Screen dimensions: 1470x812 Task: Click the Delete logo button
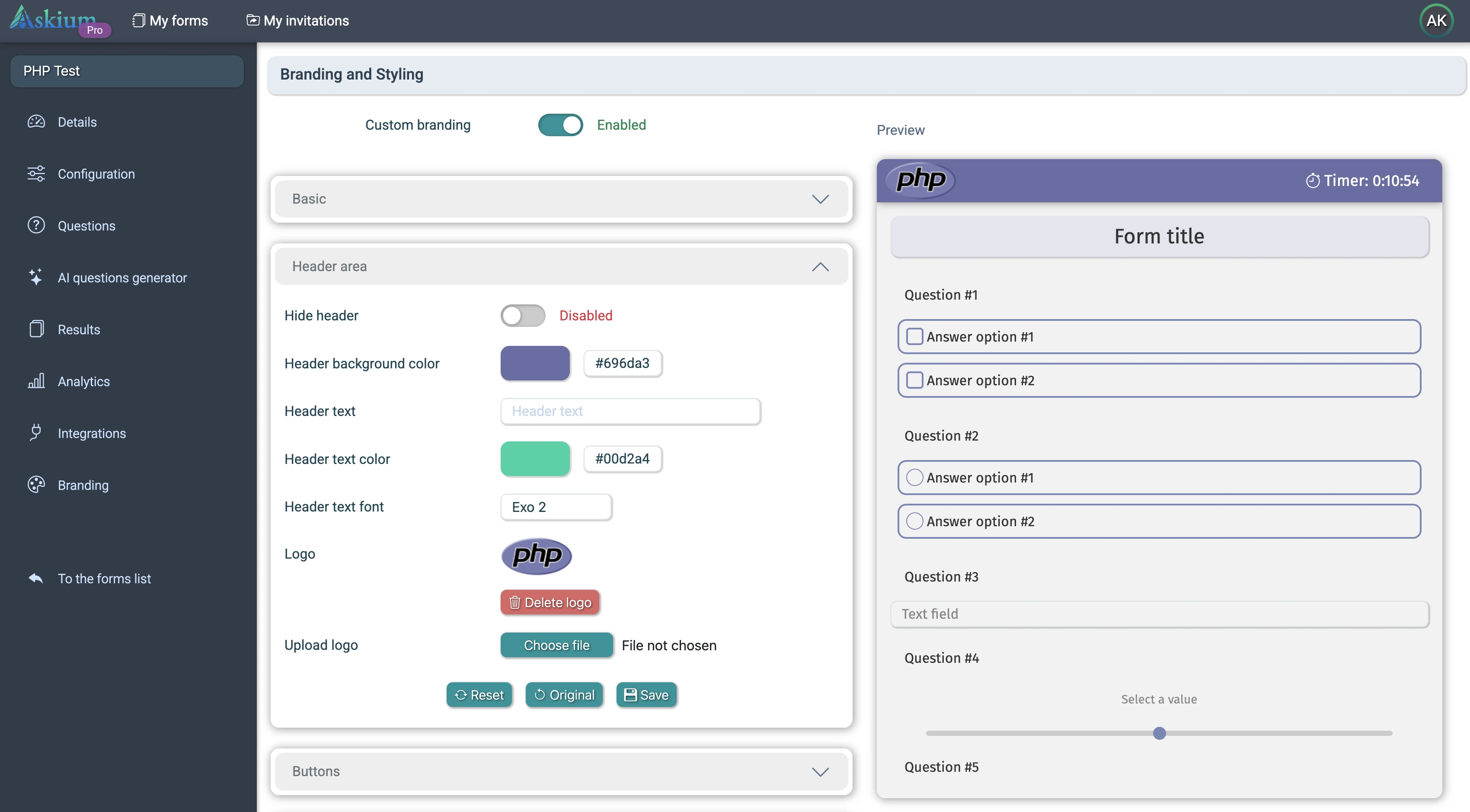550,603
